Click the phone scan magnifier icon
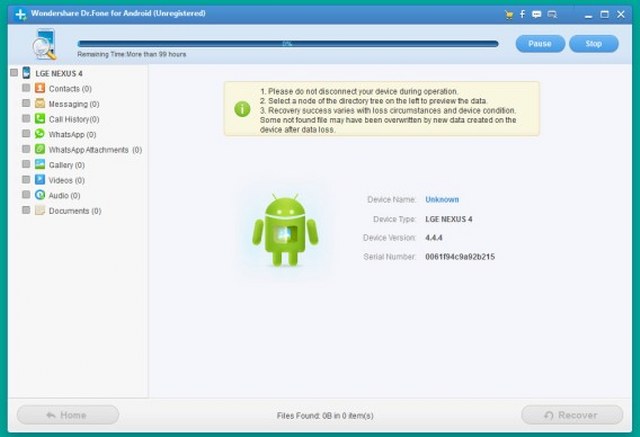Screen dimensions: 640x437 [x=44, y=44]
